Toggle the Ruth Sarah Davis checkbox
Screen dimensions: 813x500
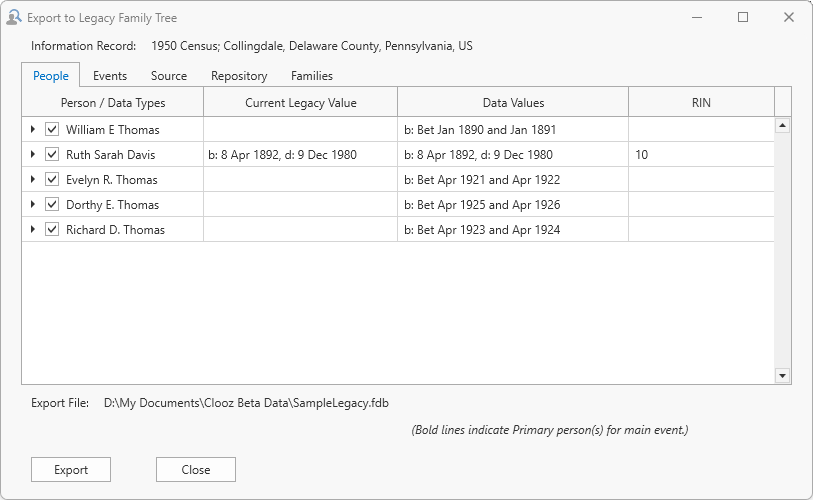[52, 155]
